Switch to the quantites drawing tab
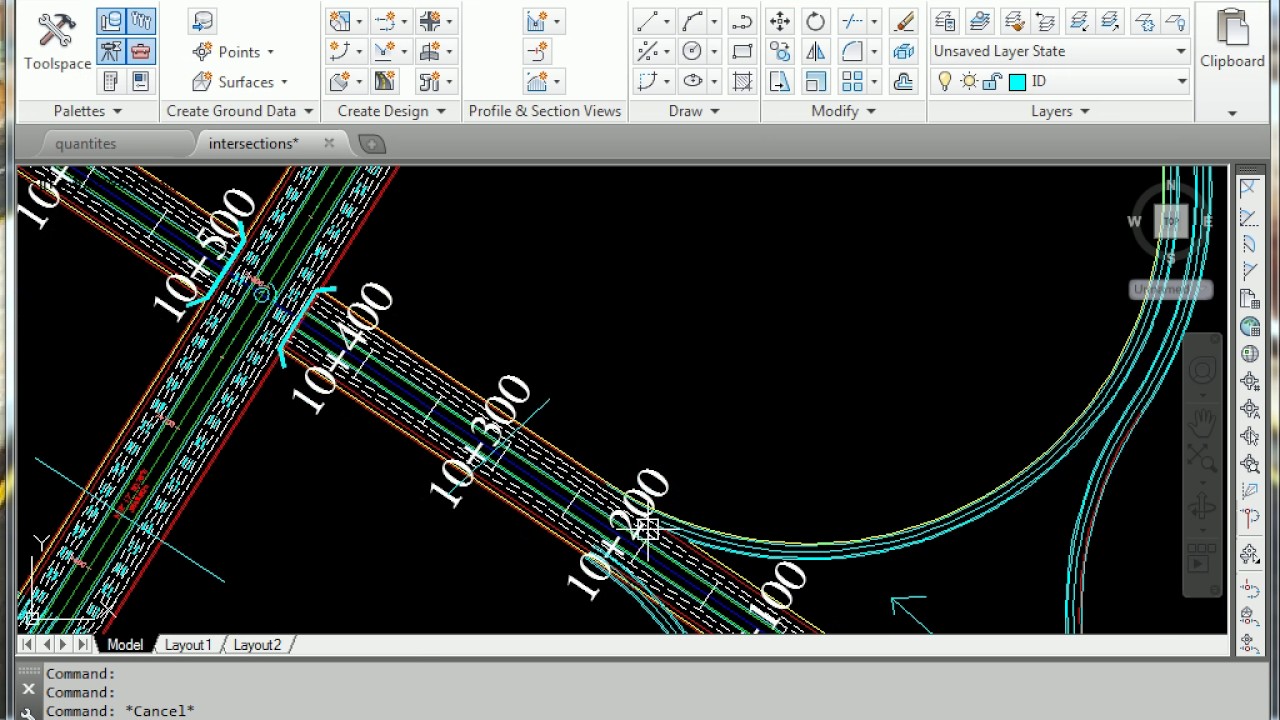This screenshot has height=720, width=1280. (x=86, y=144)
